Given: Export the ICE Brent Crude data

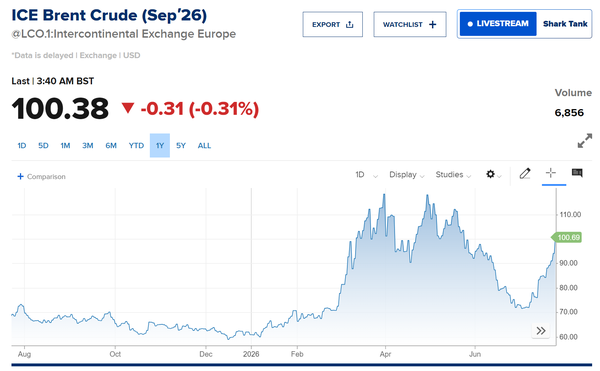Looking at the screenshot, I should (x=333, y=24).
